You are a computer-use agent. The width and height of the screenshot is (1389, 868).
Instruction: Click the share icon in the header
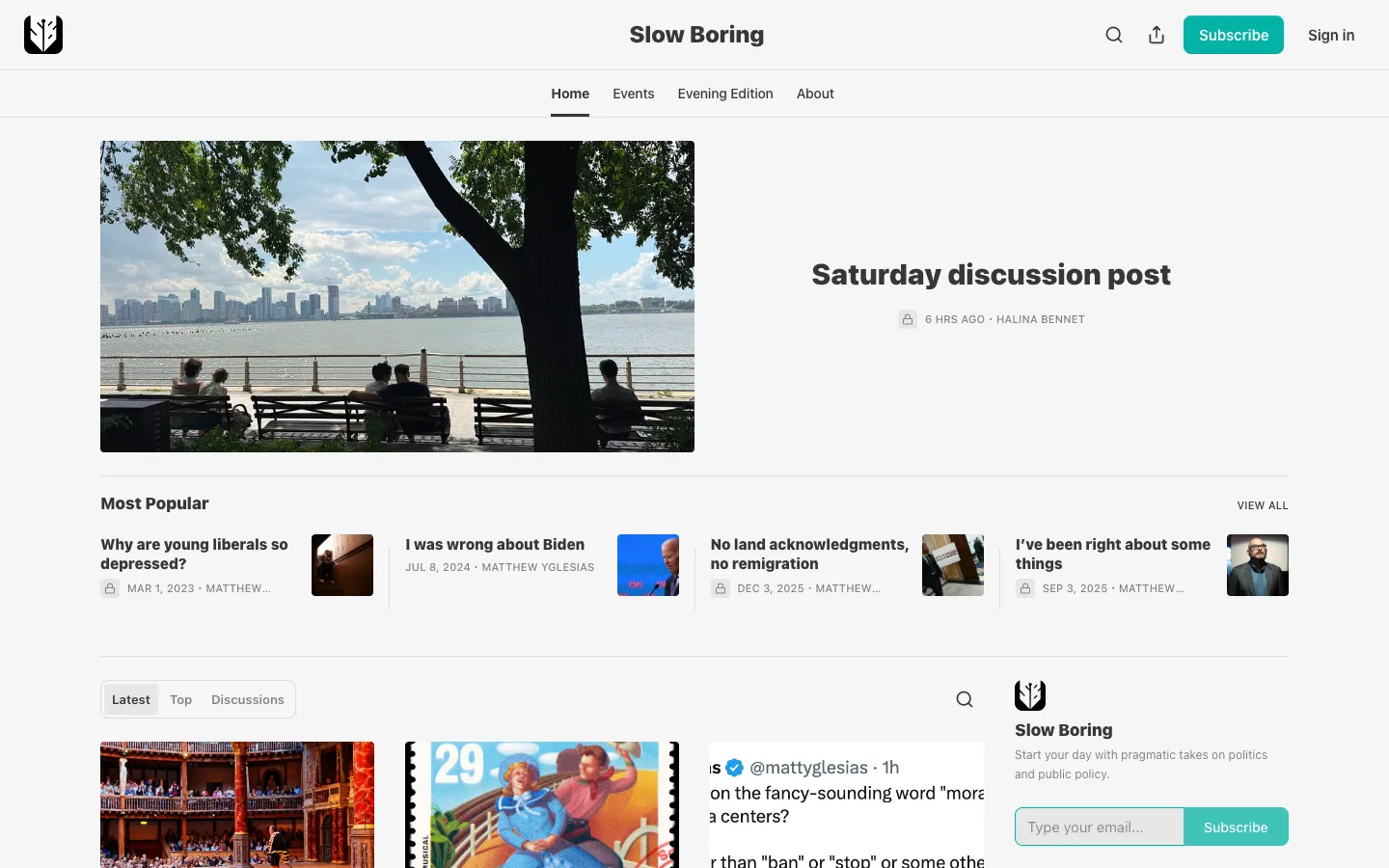point(1157,35)
